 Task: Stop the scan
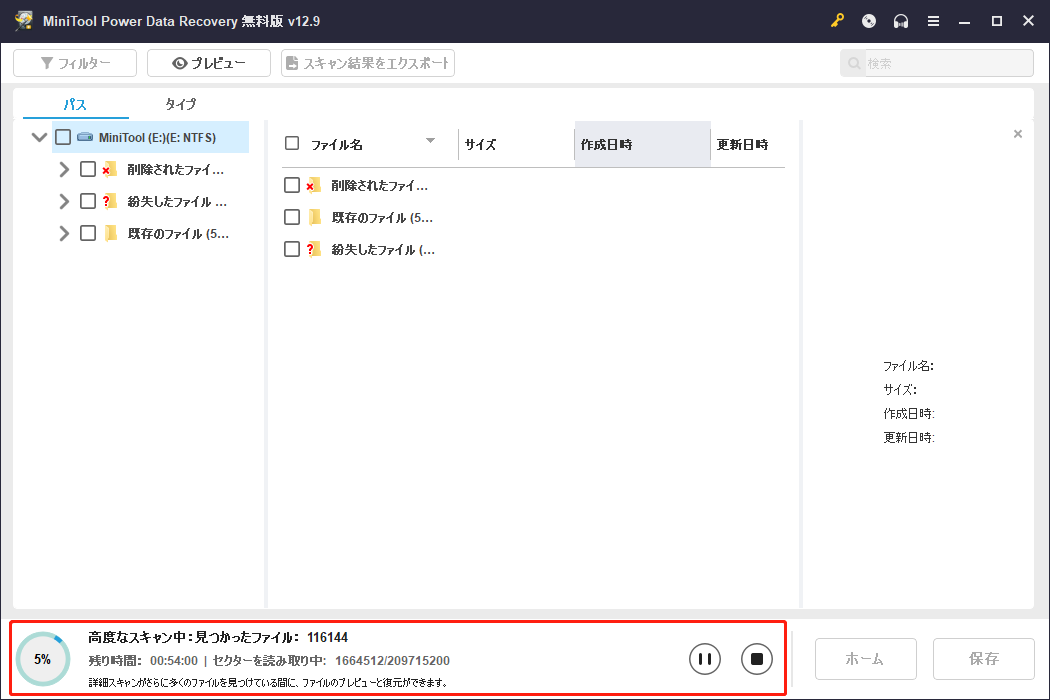click(757, 659)
